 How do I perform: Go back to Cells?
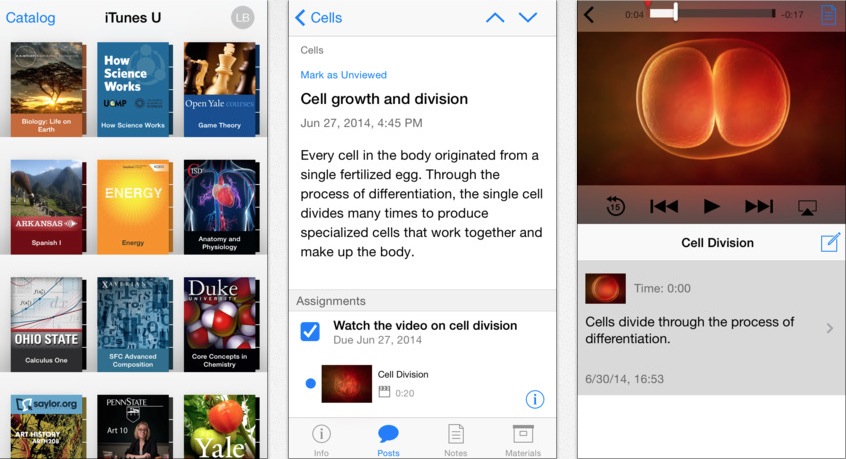point(319,18)
